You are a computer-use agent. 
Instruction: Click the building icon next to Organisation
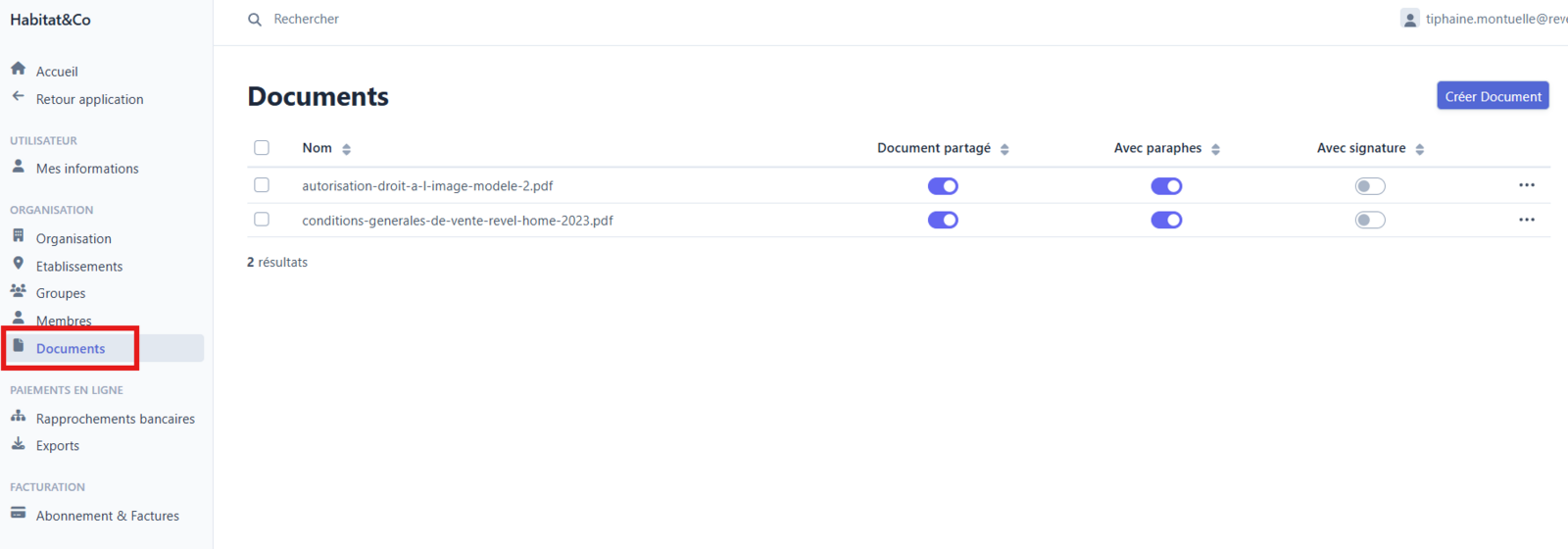(18, 235)
